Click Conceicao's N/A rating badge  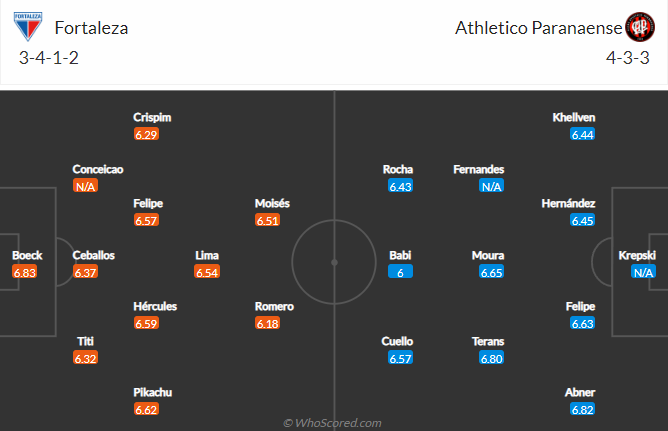[86, 186]
